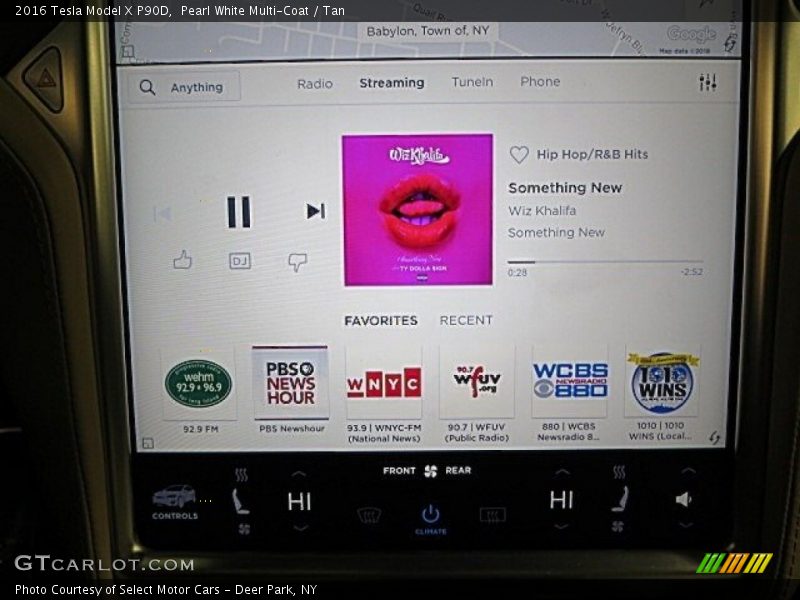Viewport: 800px width, 600px height.
Task: Expand media panel with corner square icon
Action: pos(147,443)
